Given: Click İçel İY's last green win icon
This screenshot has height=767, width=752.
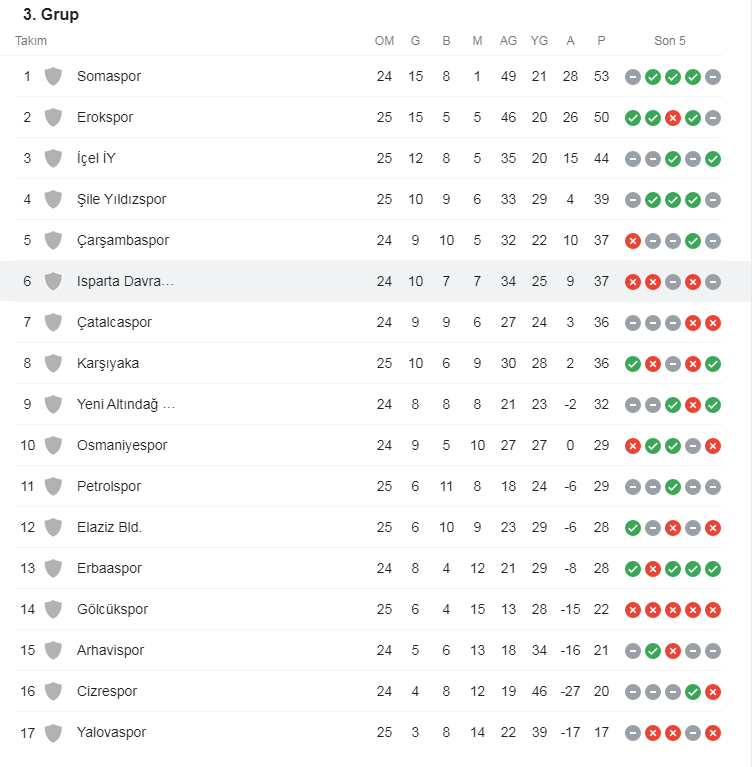Looking at the screenshot, I should (x=713, y=159).
